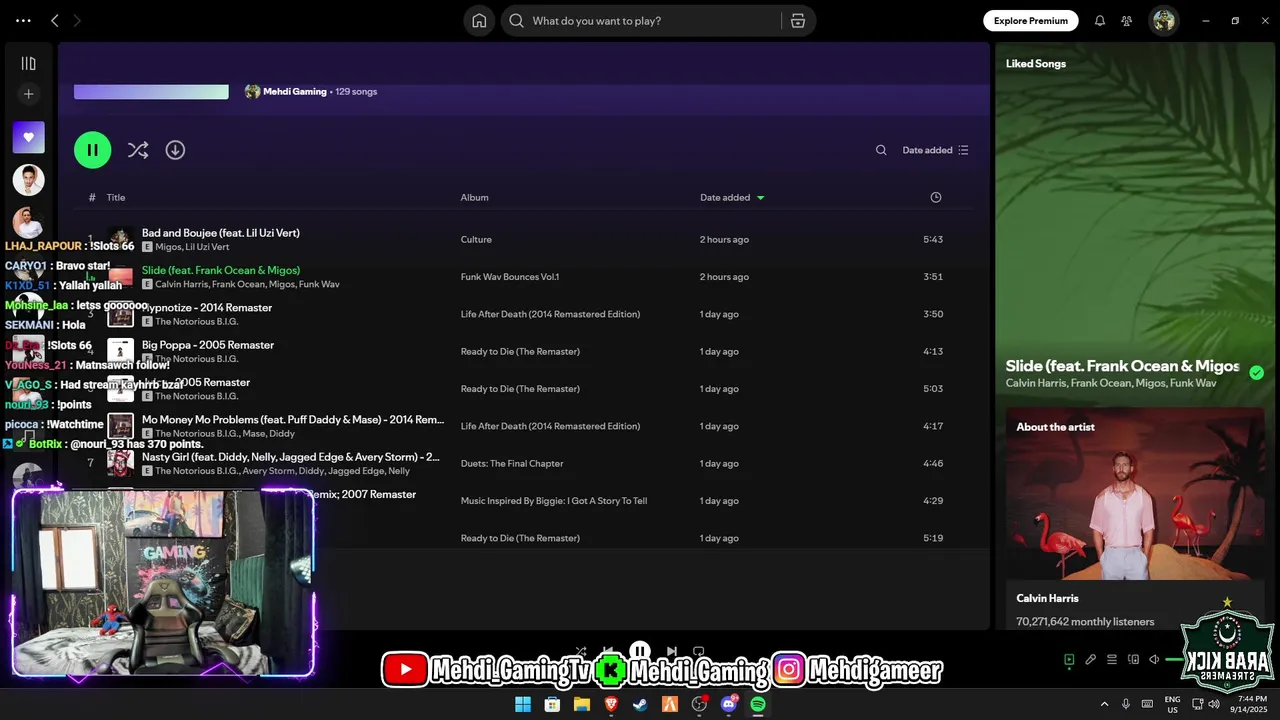Skip to the next track in the player bar
Image resolution: width=1280 pixels, height=720 pixels.
tap(672, 651)
